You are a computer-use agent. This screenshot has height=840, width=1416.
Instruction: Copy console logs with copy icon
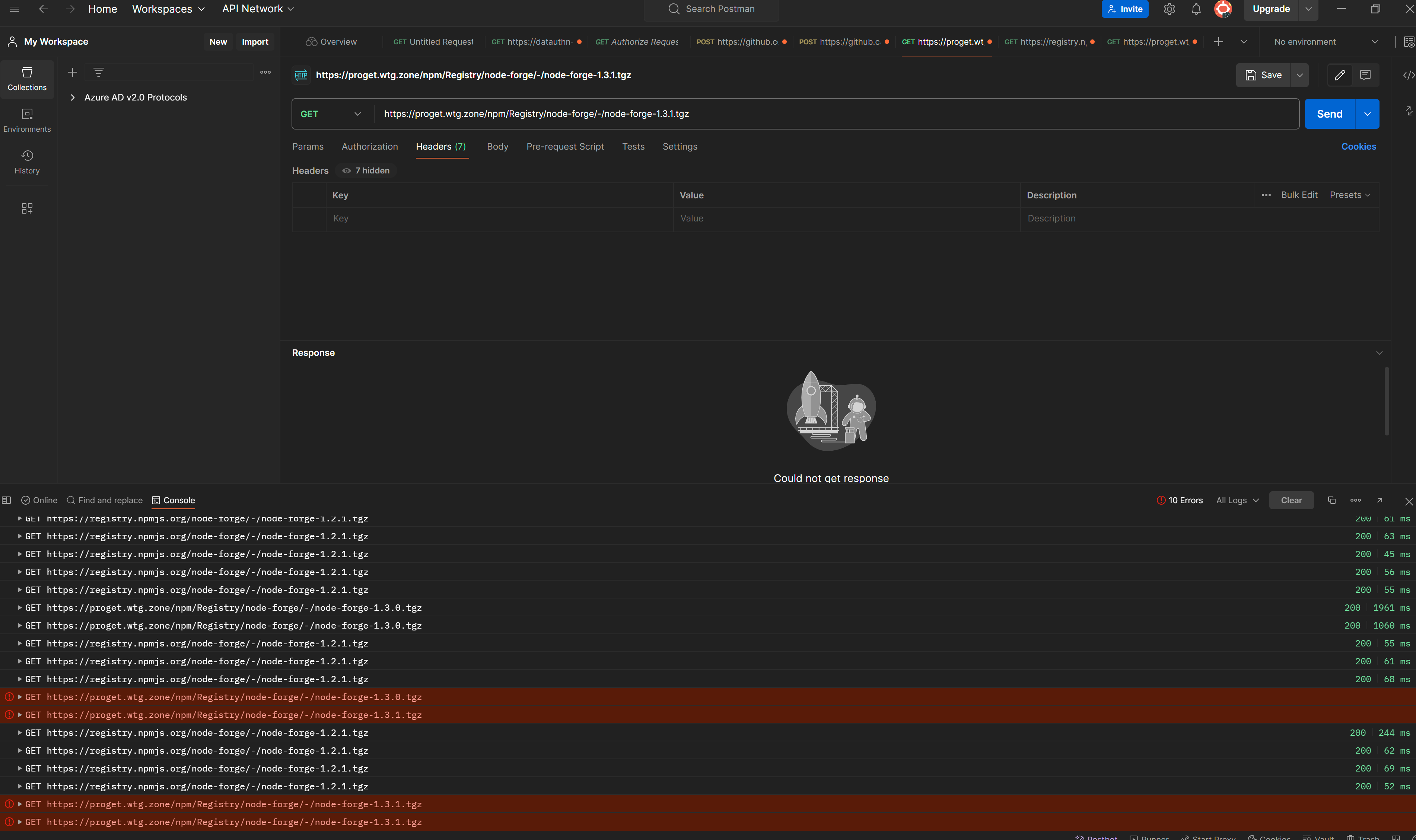pos(1331,500)
